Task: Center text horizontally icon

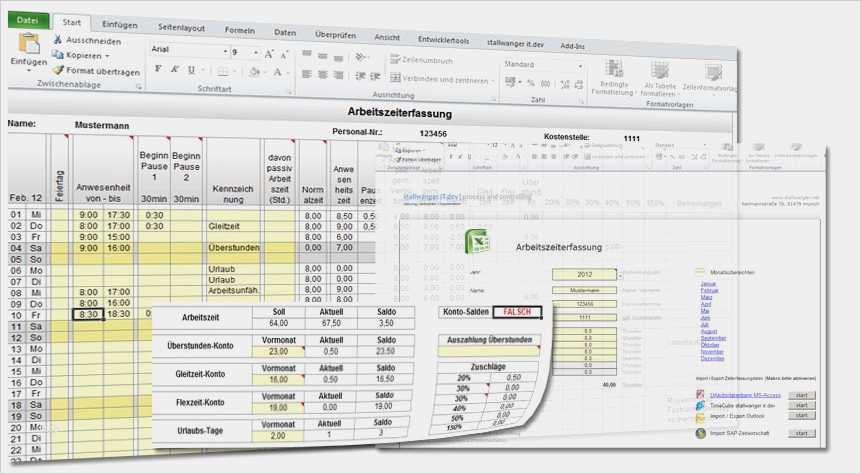Action: (323, 74)
